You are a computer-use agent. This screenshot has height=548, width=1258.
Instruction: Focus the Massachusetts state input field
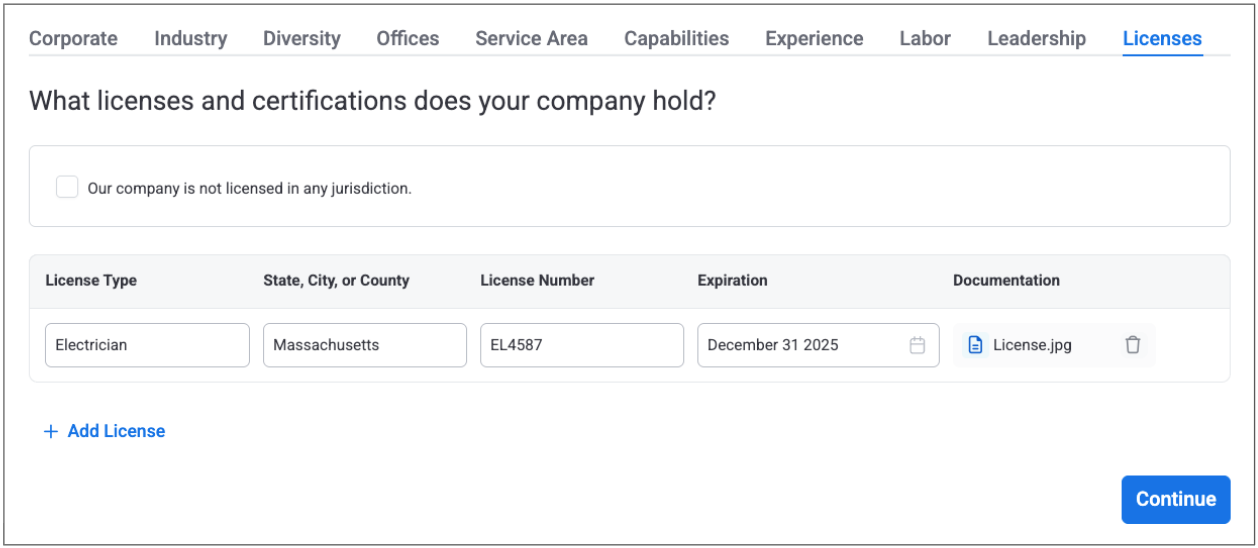point(364,345)
